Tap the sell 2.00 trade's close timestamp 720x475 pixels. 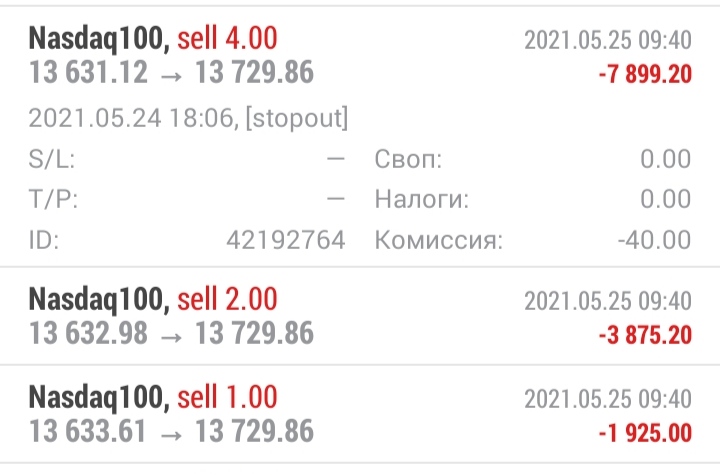point(608,301)
